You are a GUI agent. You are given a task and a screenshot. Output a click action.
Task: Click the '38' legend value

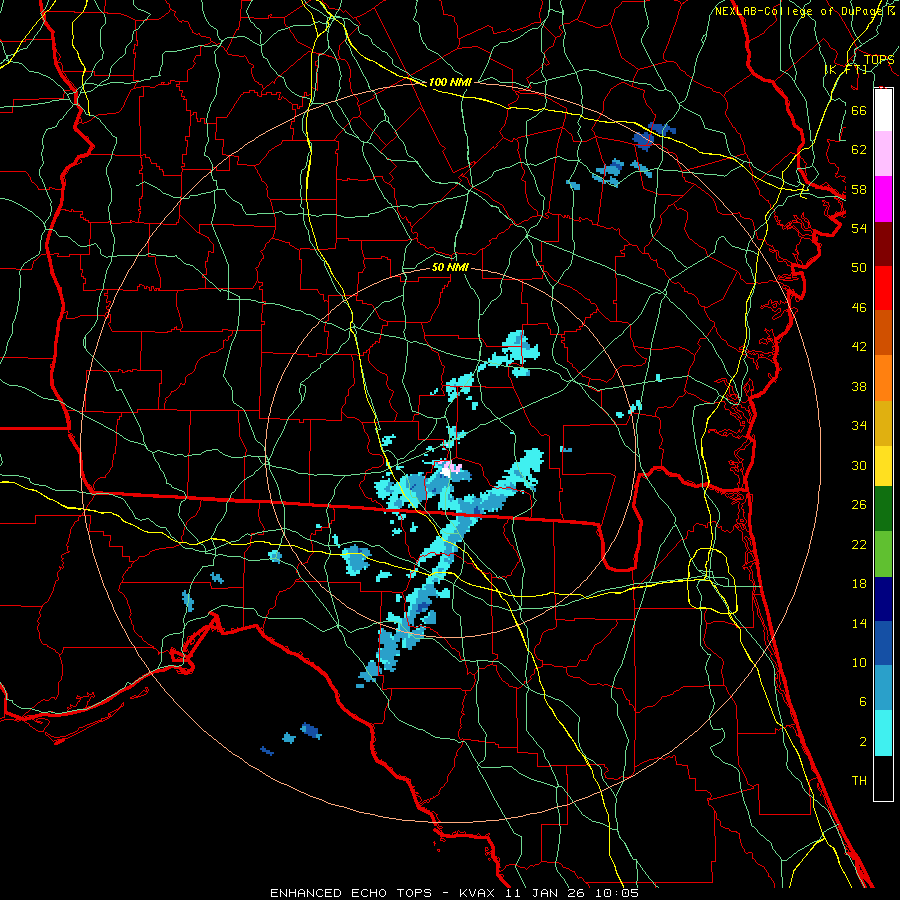click(x=859, y=386)
